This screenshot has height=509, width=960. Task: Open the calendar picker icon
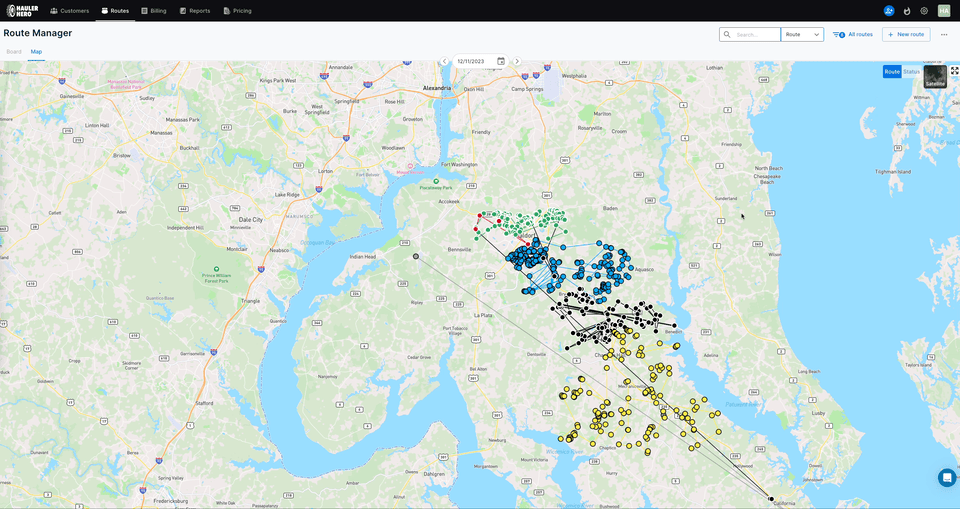click(501, 61)
